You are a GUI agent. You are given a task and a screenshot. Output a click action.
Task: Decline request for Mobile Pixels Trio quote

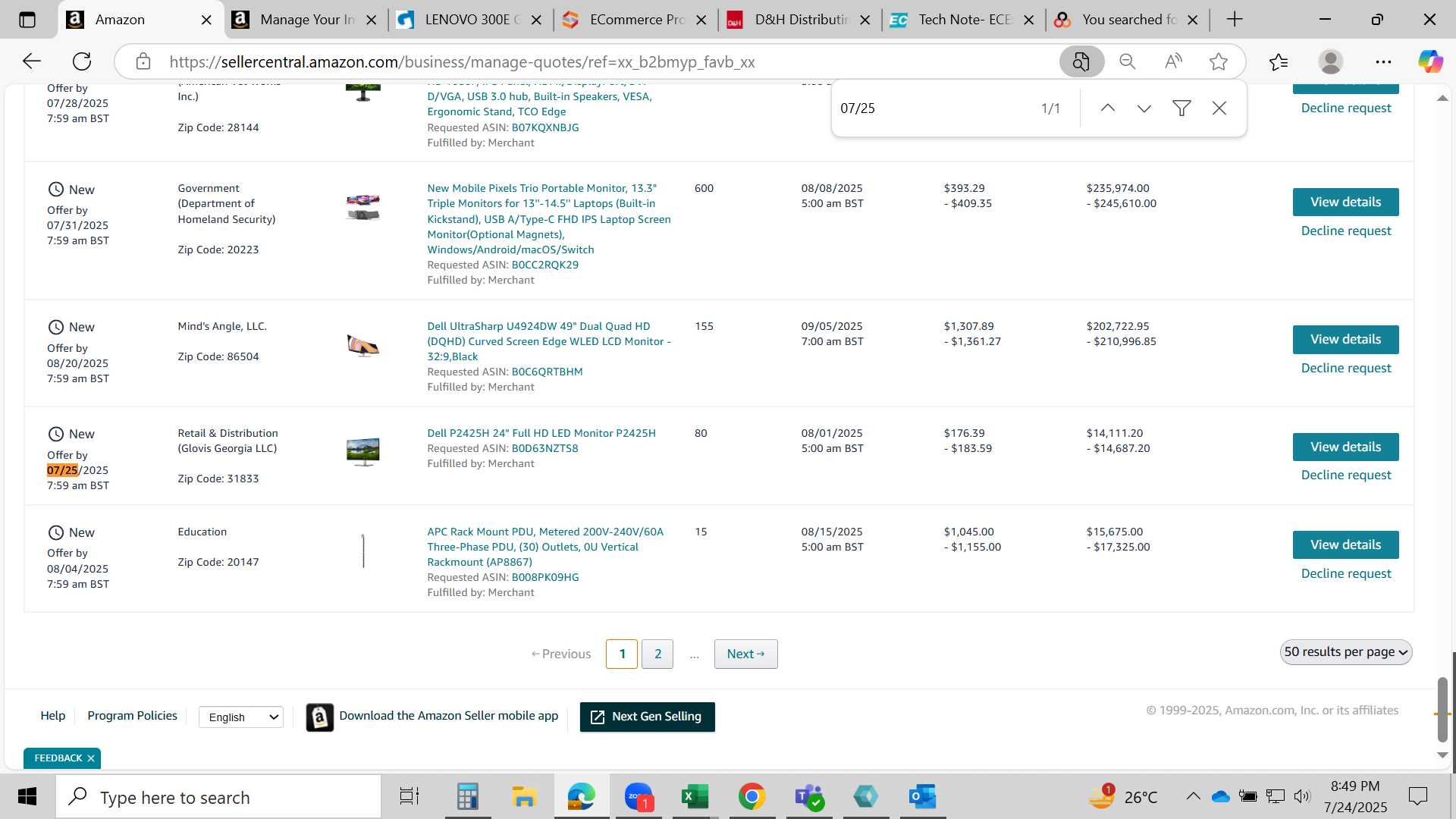click(1346, 231)
